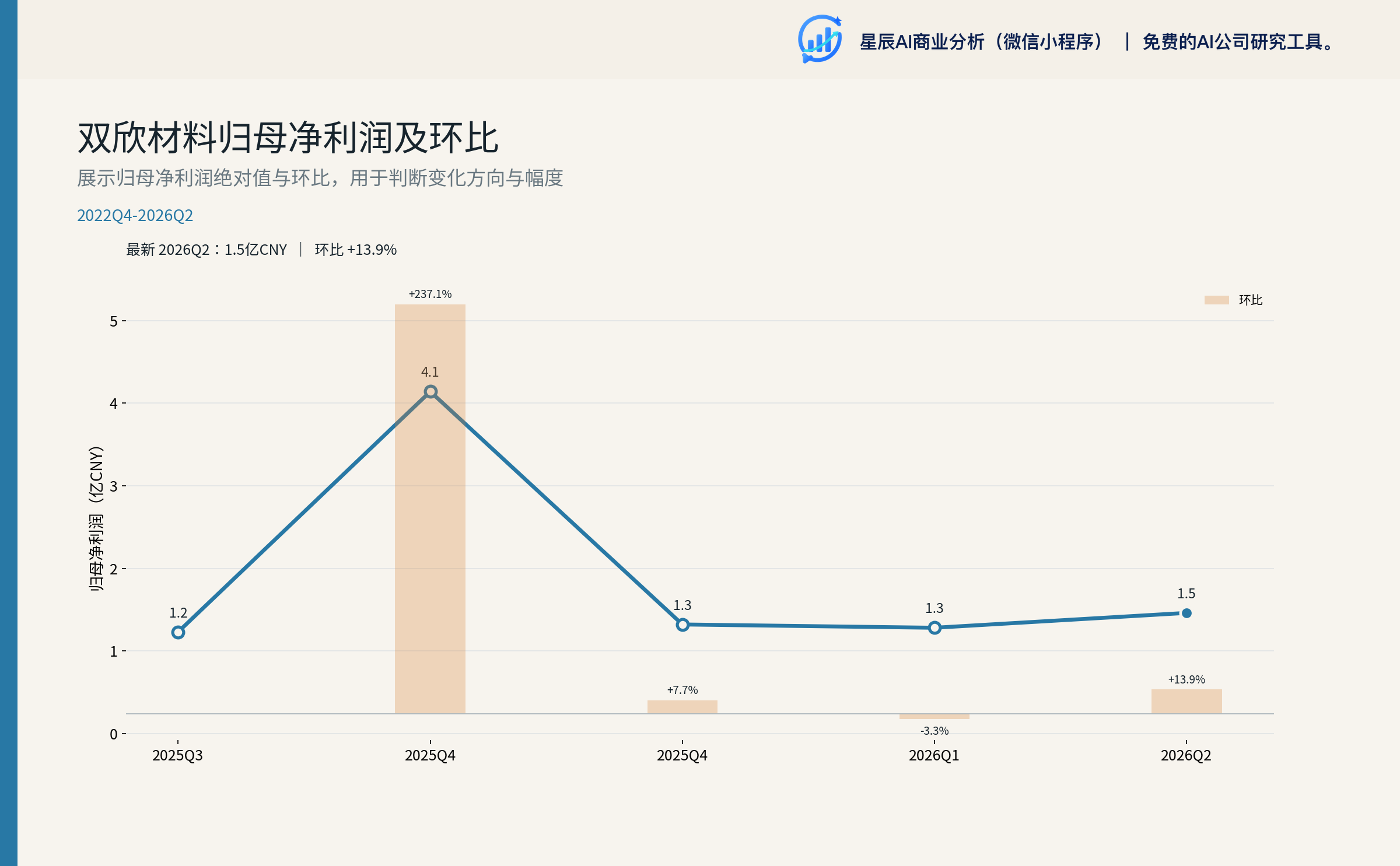The height and width of the screenshot is (866, 1400).
Task: Click the 环比 +13.9% summary text
Action: coord(356,250)
